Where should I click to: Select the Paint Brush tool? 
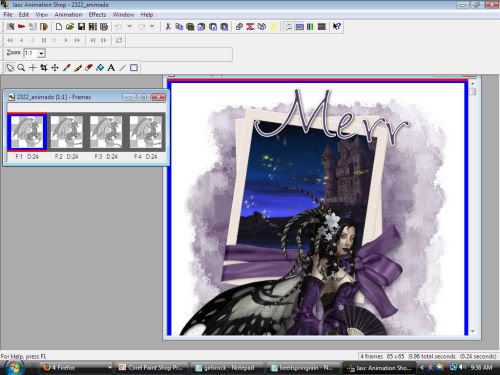click(x=78, y=68)
